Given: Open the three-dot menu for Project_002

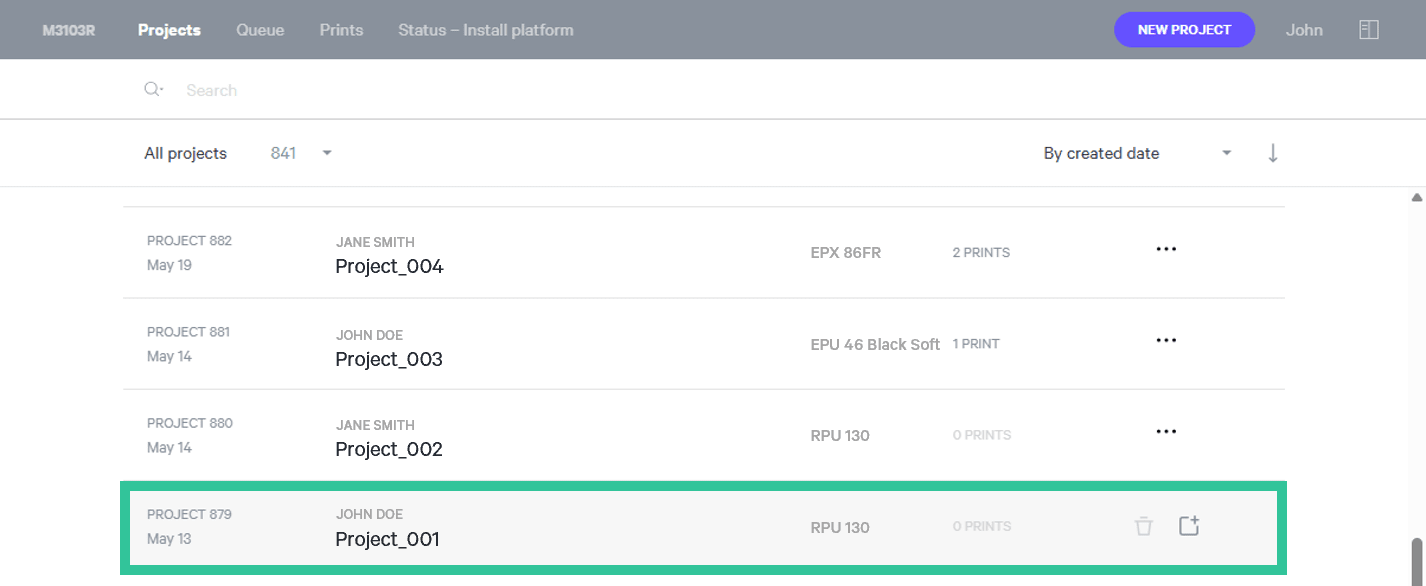Looking at the screenshot, I should tap(1166, 431).
